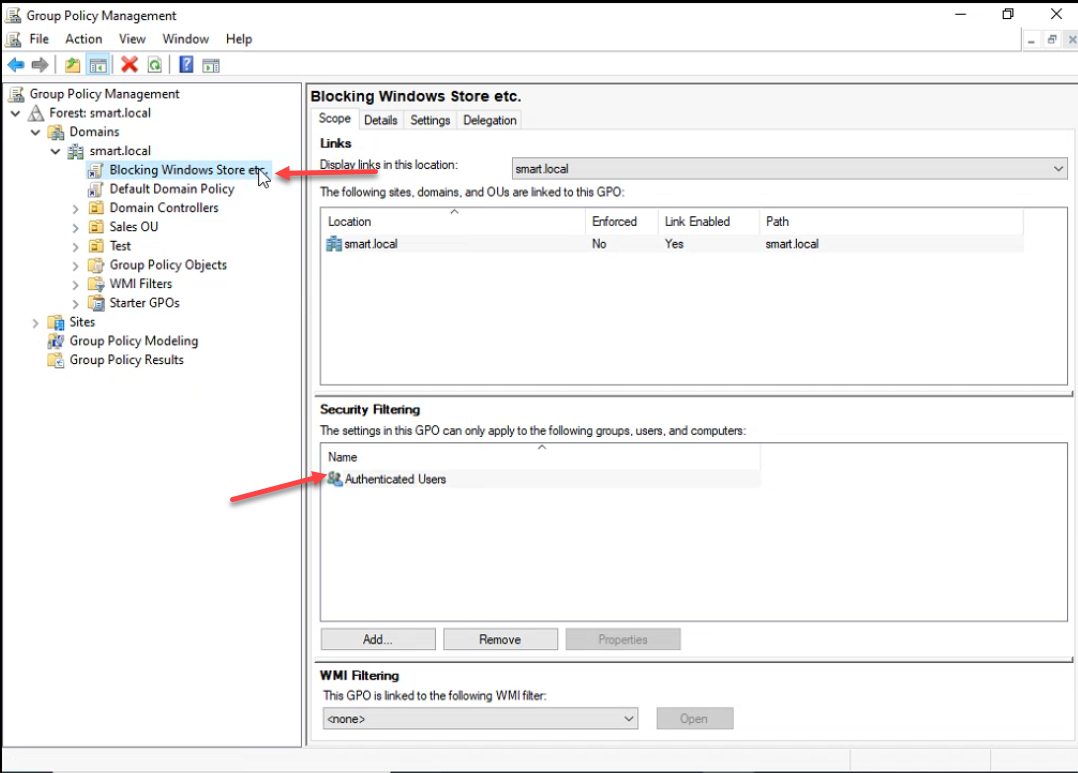The height and width of the screenshot is (773, 1078).
Task: Click the Group Policy Management root icon
Action: click(x=16, y=94)
